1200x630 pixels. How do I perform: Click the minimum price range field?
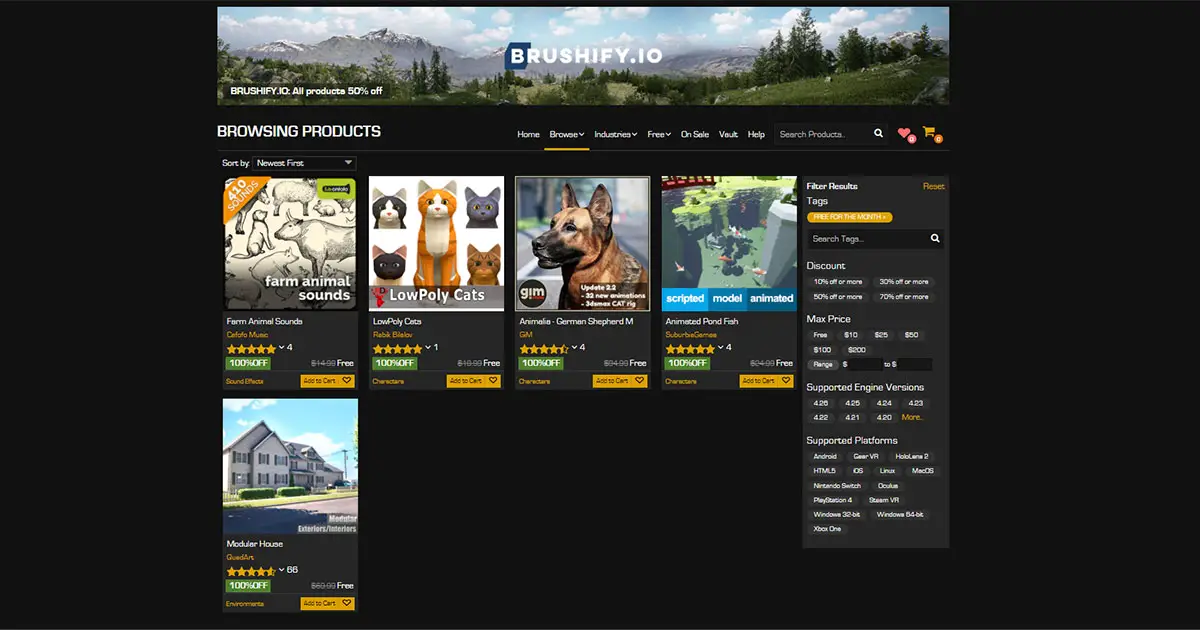(864, 365)
